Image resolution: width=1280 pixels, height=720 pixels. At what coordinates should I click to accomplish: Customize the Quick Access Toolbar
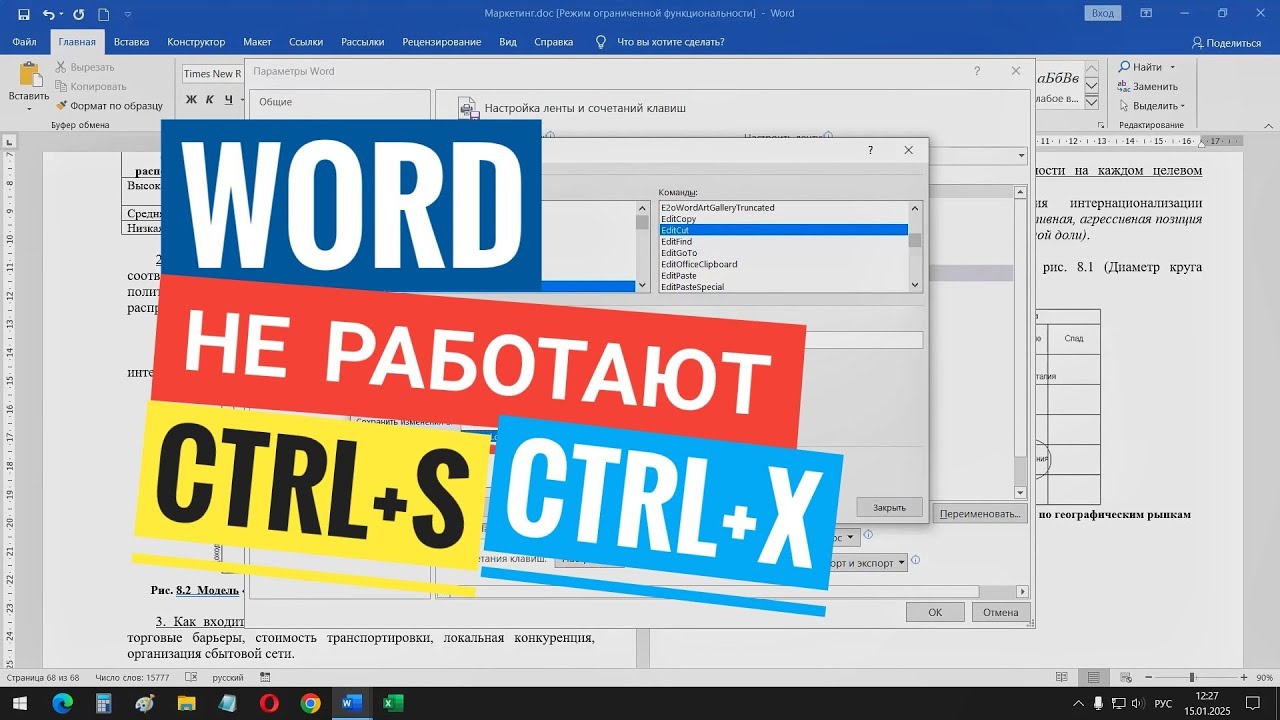point(127,14)
